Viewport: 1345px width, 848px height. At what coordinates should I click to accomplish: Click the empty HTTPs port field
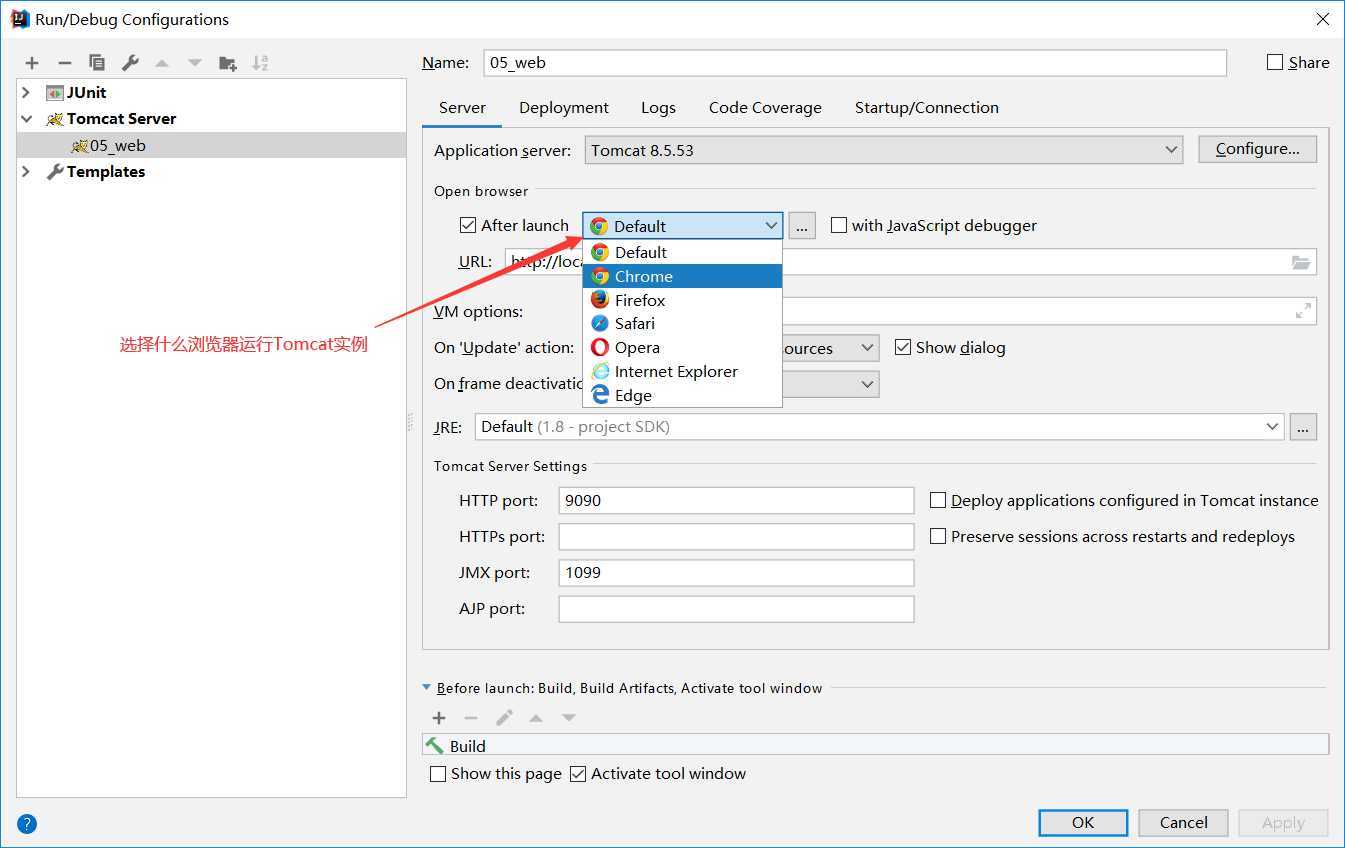coord(737,537)
